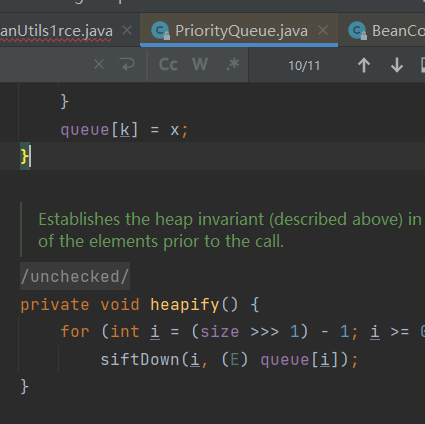Go to previous occurrence with up arrow
Viewport: 425px width, 424px height.
(x=364, y=65)
